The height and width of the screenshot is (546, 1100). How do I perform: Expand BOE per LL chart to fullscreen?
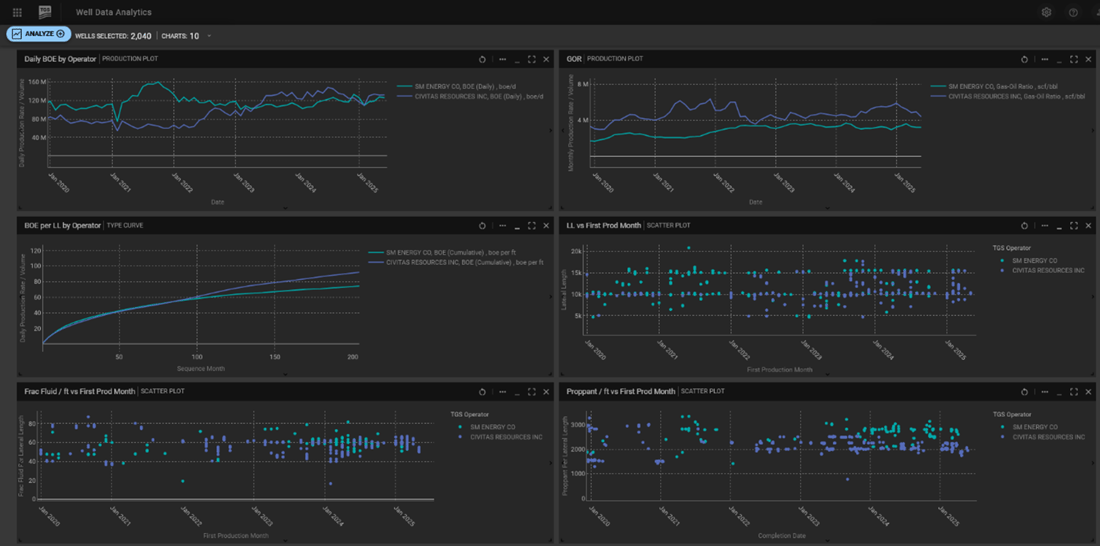coord(531,226)
